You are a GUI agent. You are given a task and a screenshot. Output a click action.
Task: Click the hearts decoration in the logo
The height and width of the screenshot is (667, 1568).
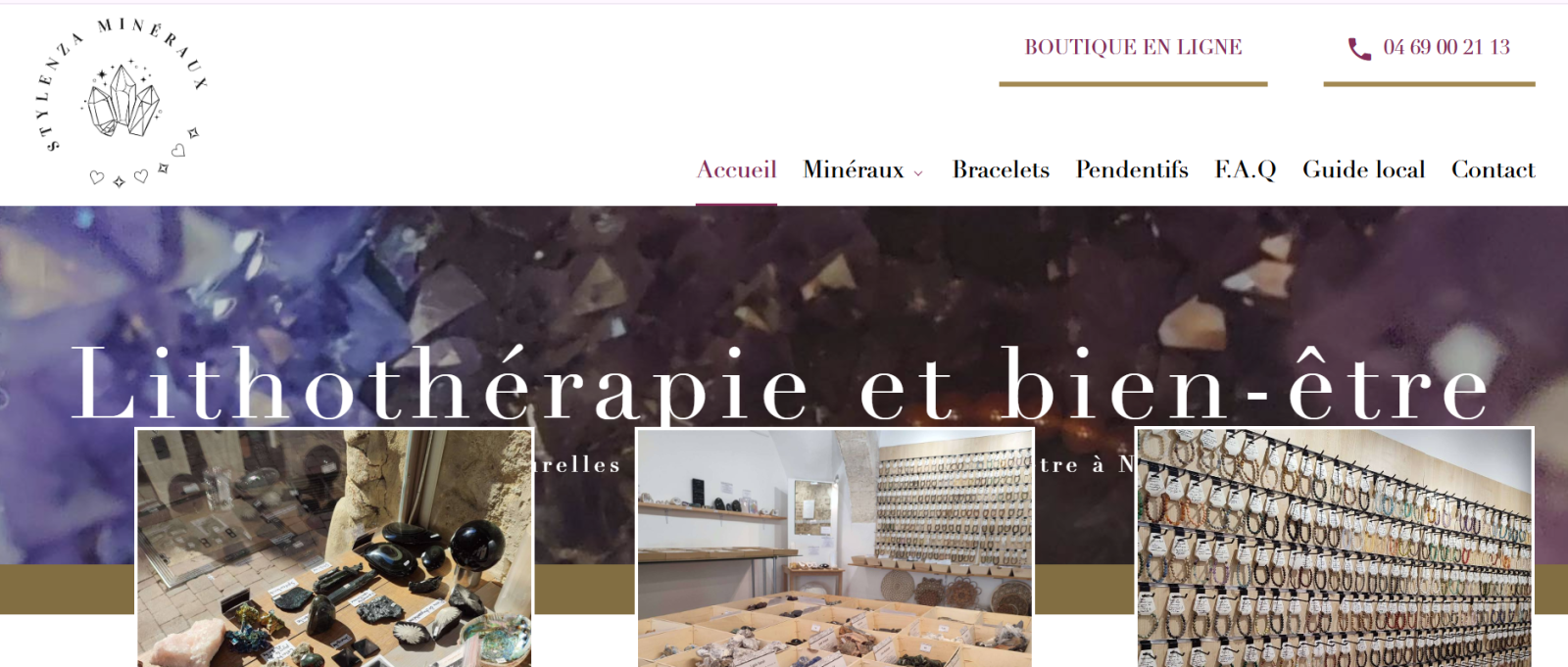click(119, 177)
